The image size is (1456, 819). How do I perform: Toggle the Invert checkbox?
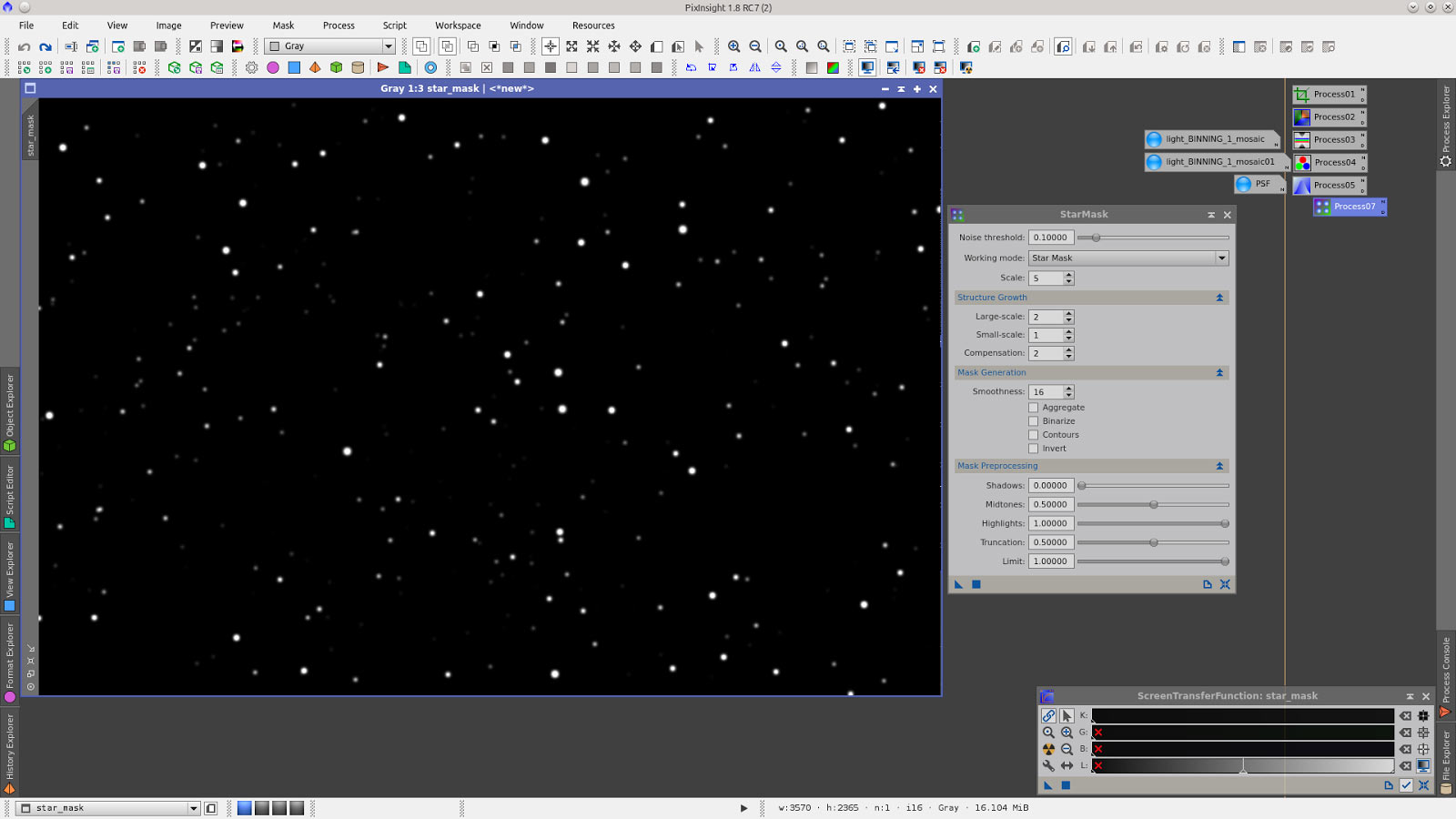[1034, 449]
